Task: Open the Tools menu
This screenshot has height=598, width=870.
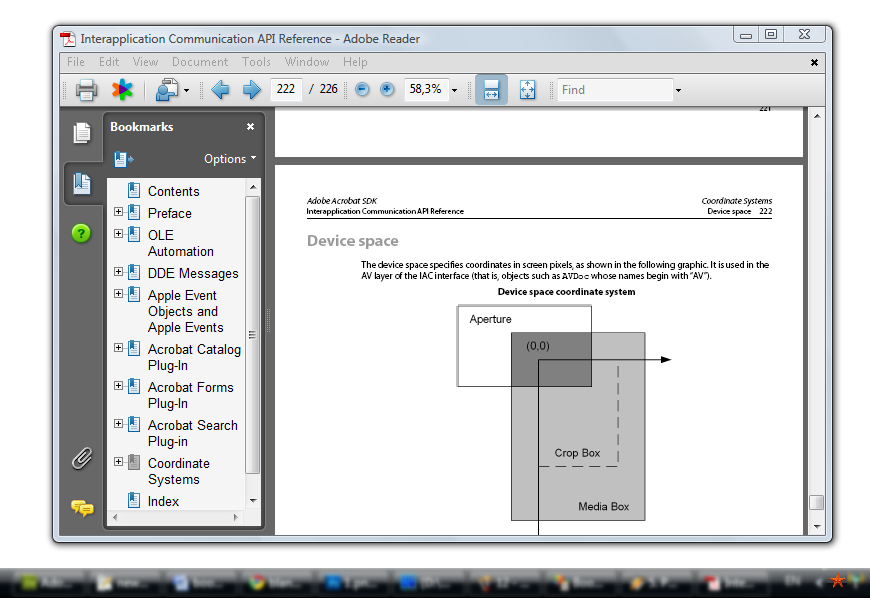Action: click(x=256, y=62)
